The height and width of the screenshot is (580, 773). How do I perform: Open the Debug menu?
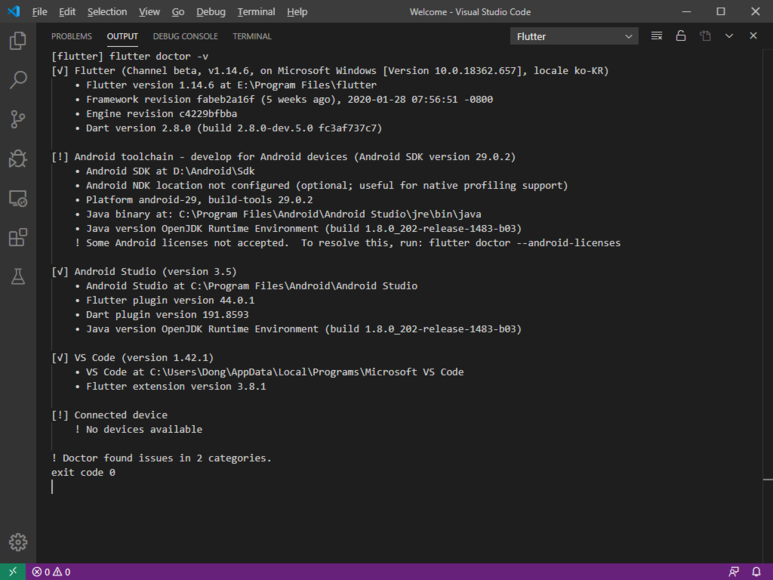pos(211,12)
